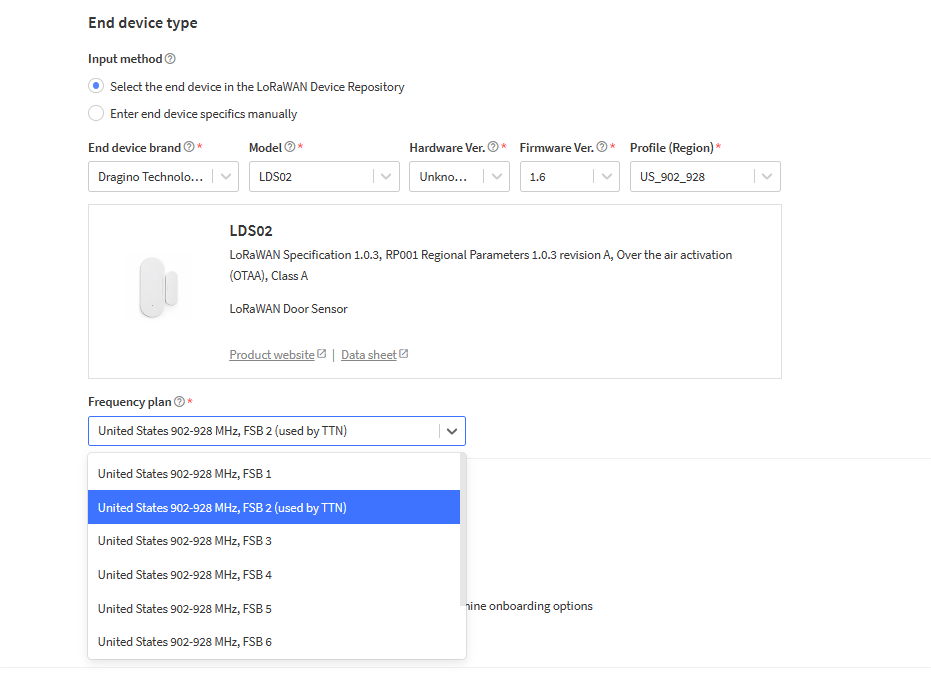Open the End device brand dropdown

coord(163,176)
